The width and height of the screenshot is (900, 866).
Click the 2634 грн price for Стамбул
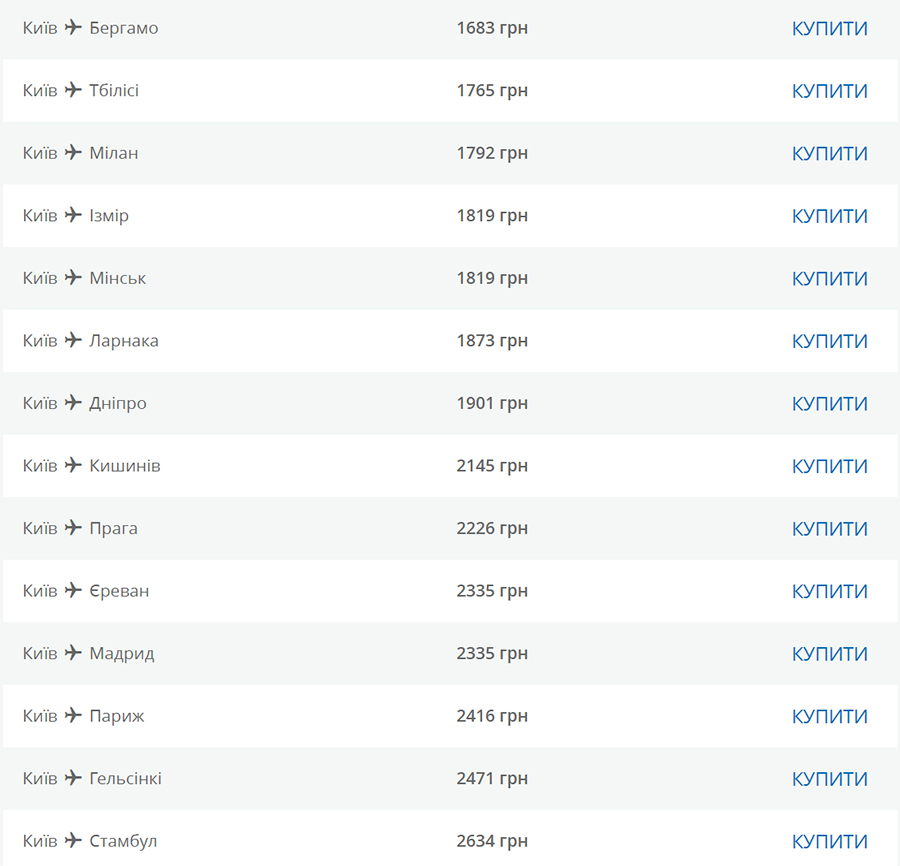[x=492, y=841]
